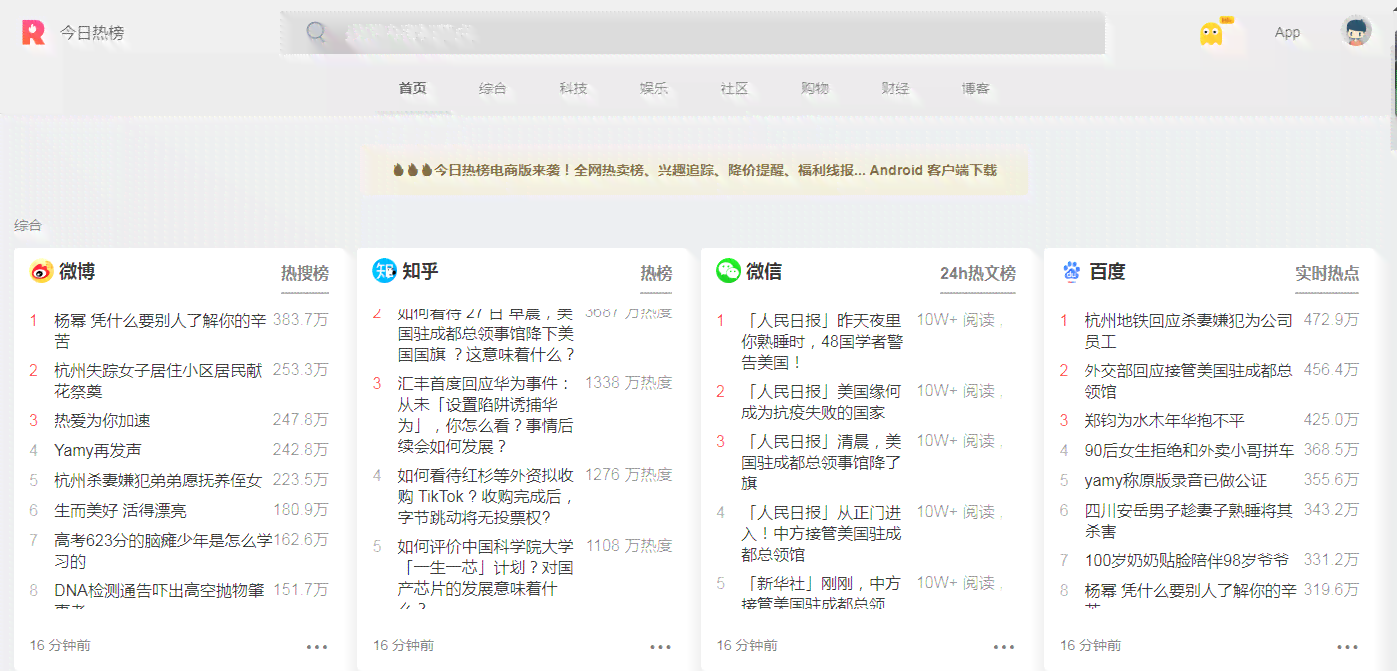This screenshot has height=671, width=1397.
Task: Click the 16 分钟前 timestamp on 微博 card
Action: [60, 646]
